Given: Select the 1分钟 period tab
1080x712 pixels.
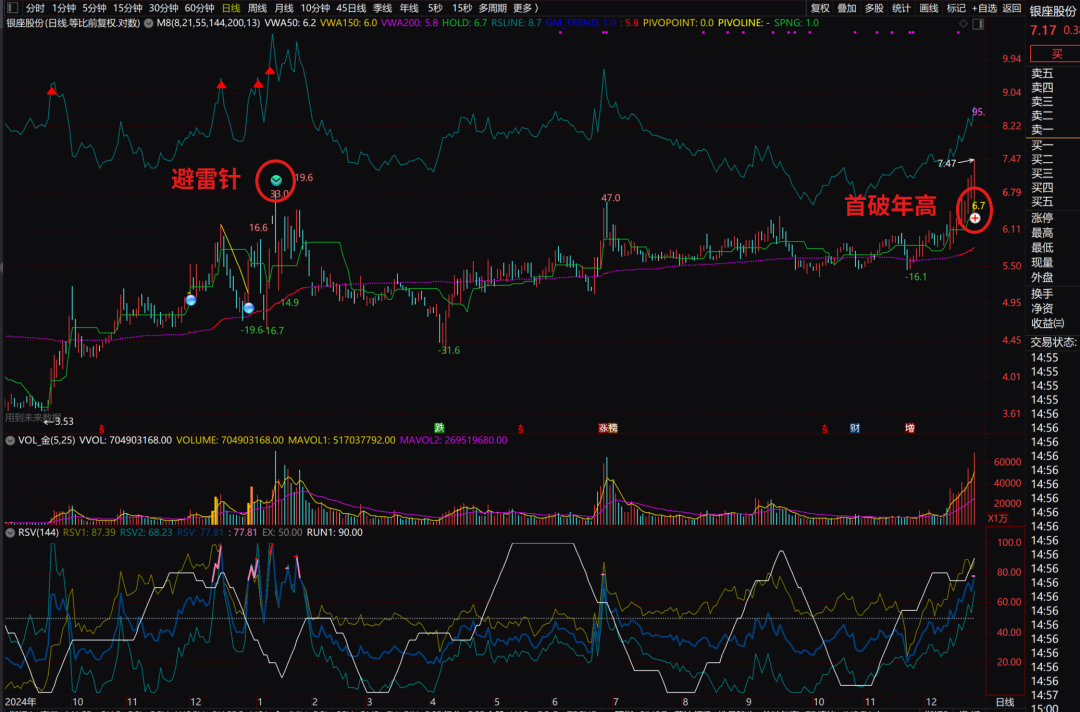Looking at the screenshot, I should [64, 8].
